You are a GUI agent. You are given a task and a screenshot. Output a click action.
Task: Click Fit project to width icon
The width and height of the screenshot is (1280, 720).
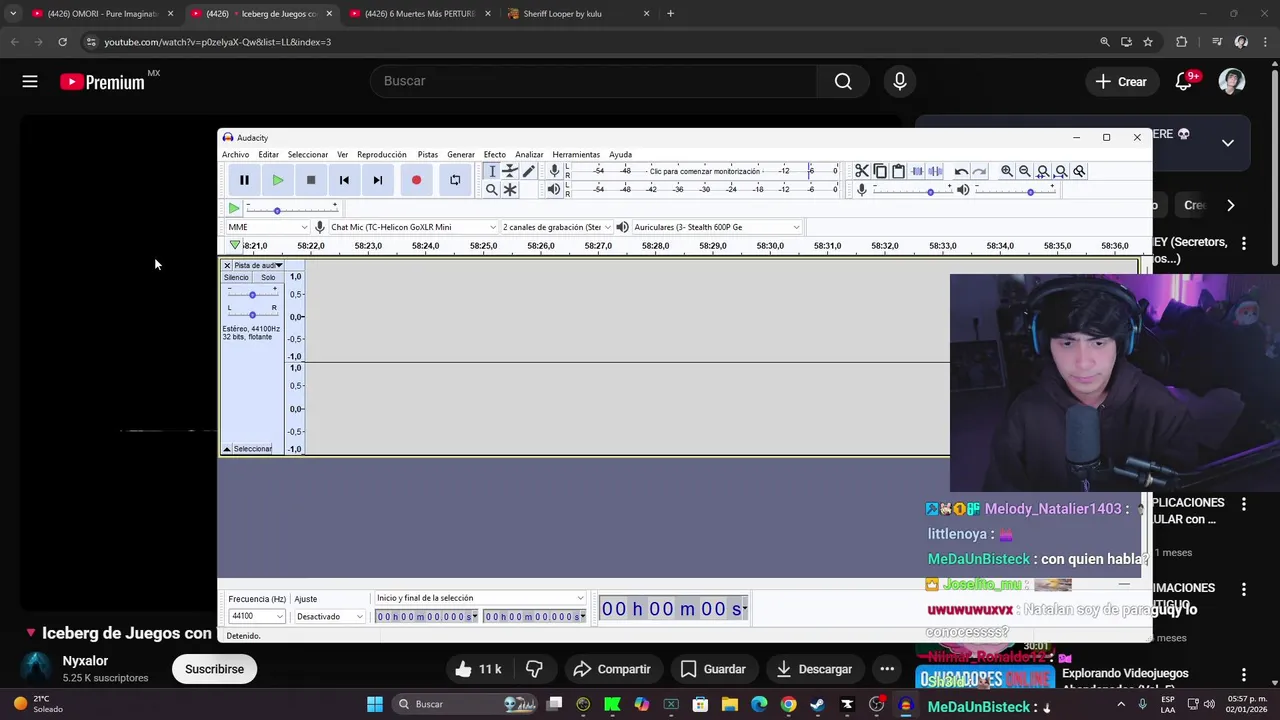1061,171
